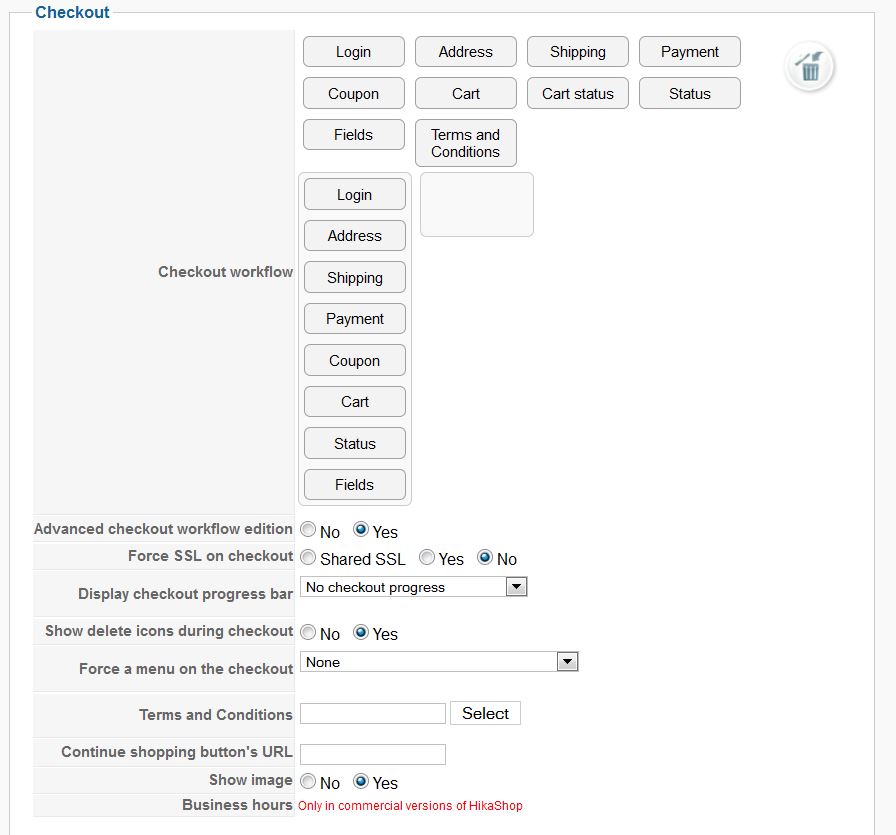Image resolution: width=896 pixels, height=835 pixels.
Task: Choose Shared SSL for Force SSL
Action: pyautogui.click(x=308, y=558)
